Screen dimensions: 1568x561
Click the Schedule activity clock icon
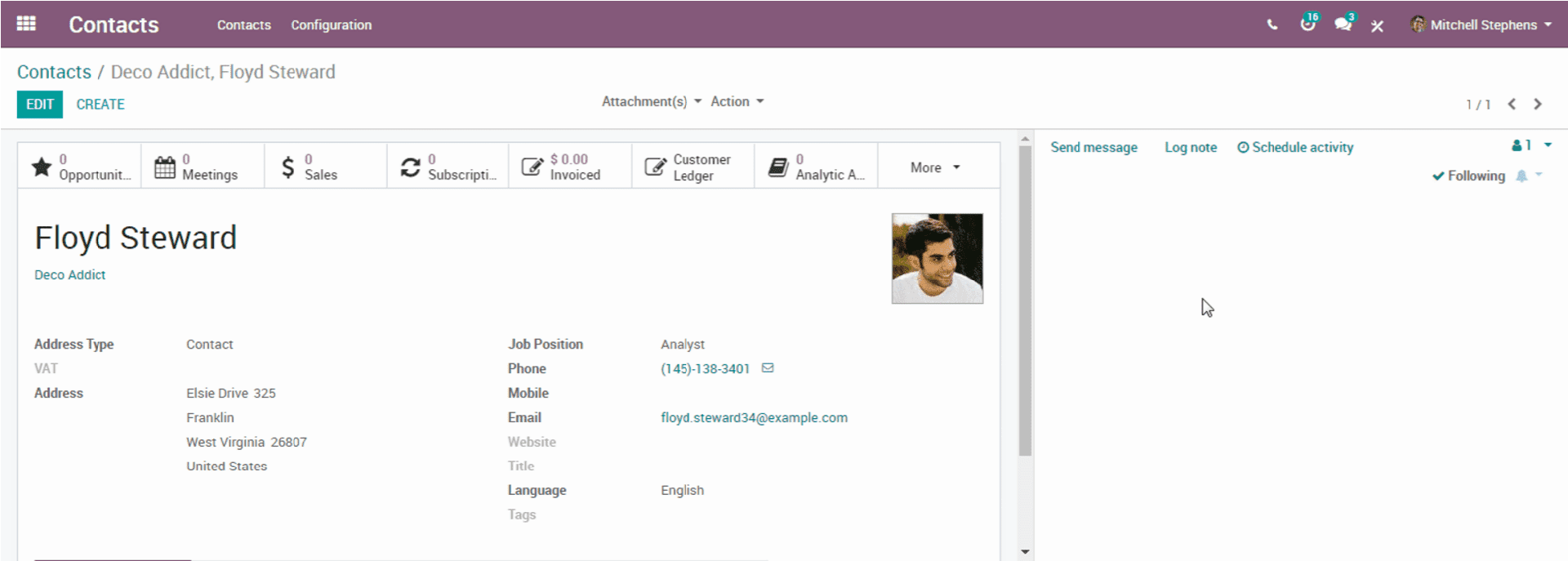(x=1243, y=148)
